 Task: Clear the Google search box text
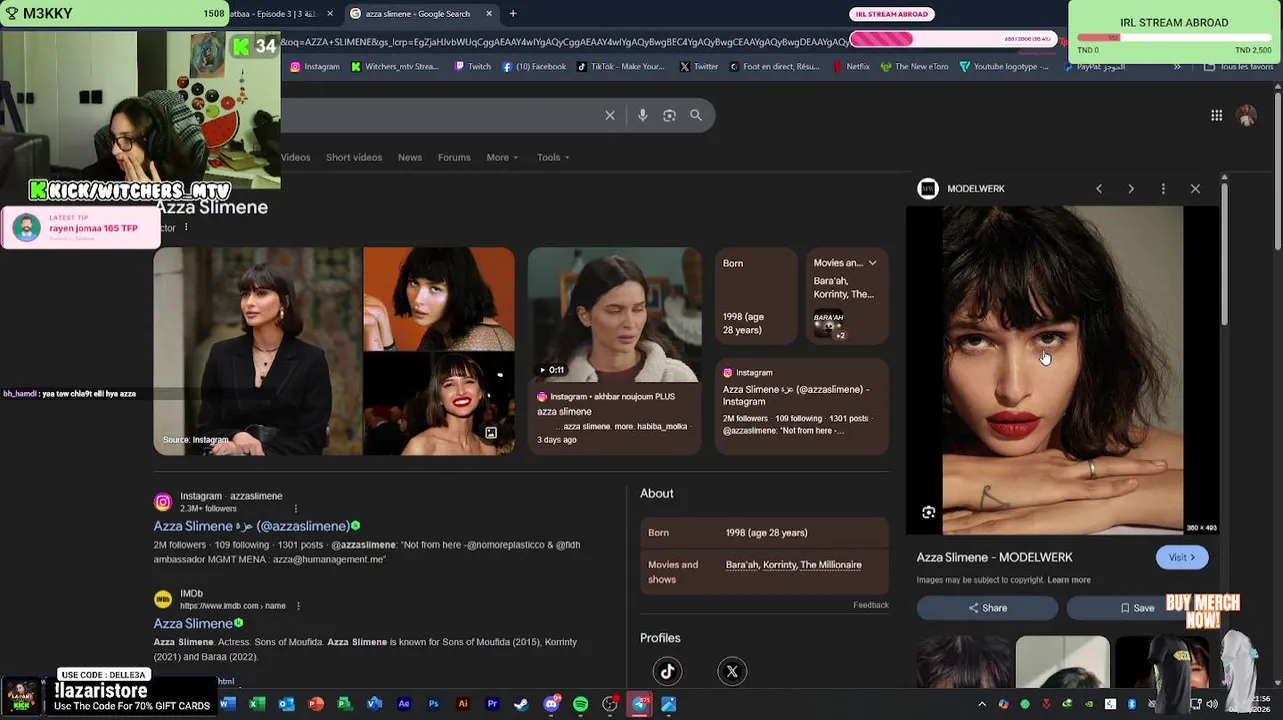[610, 115]
